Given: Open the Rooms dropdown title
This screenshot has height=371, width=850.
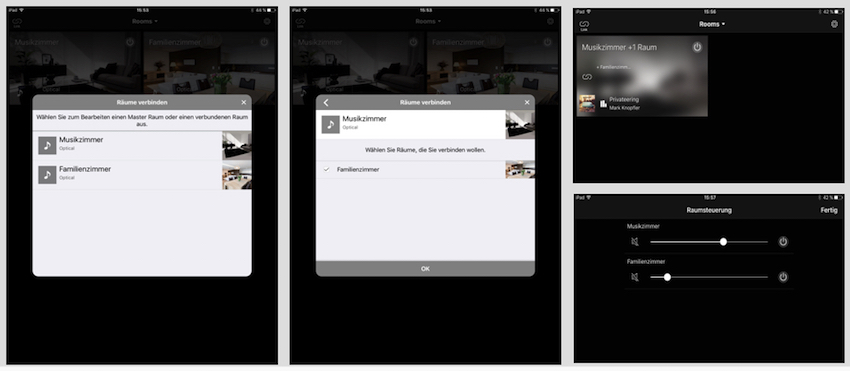Looking at the screenshot, I should pyautogui.click(x=711, y=24).
